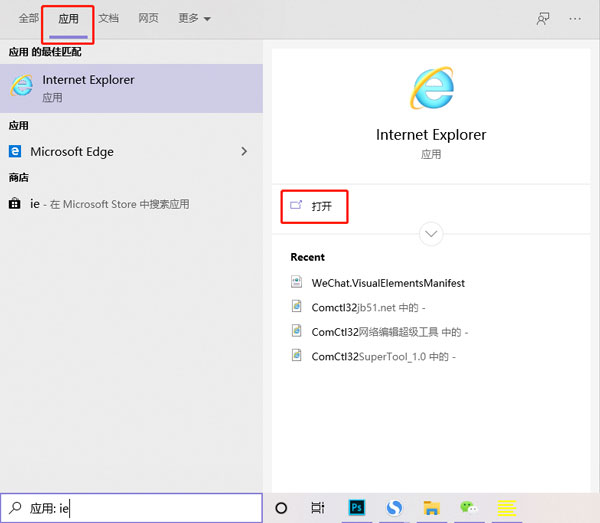The image size is (600, 523).
Task: Click Internet Explorer title in preview pane
Action: 431,135
